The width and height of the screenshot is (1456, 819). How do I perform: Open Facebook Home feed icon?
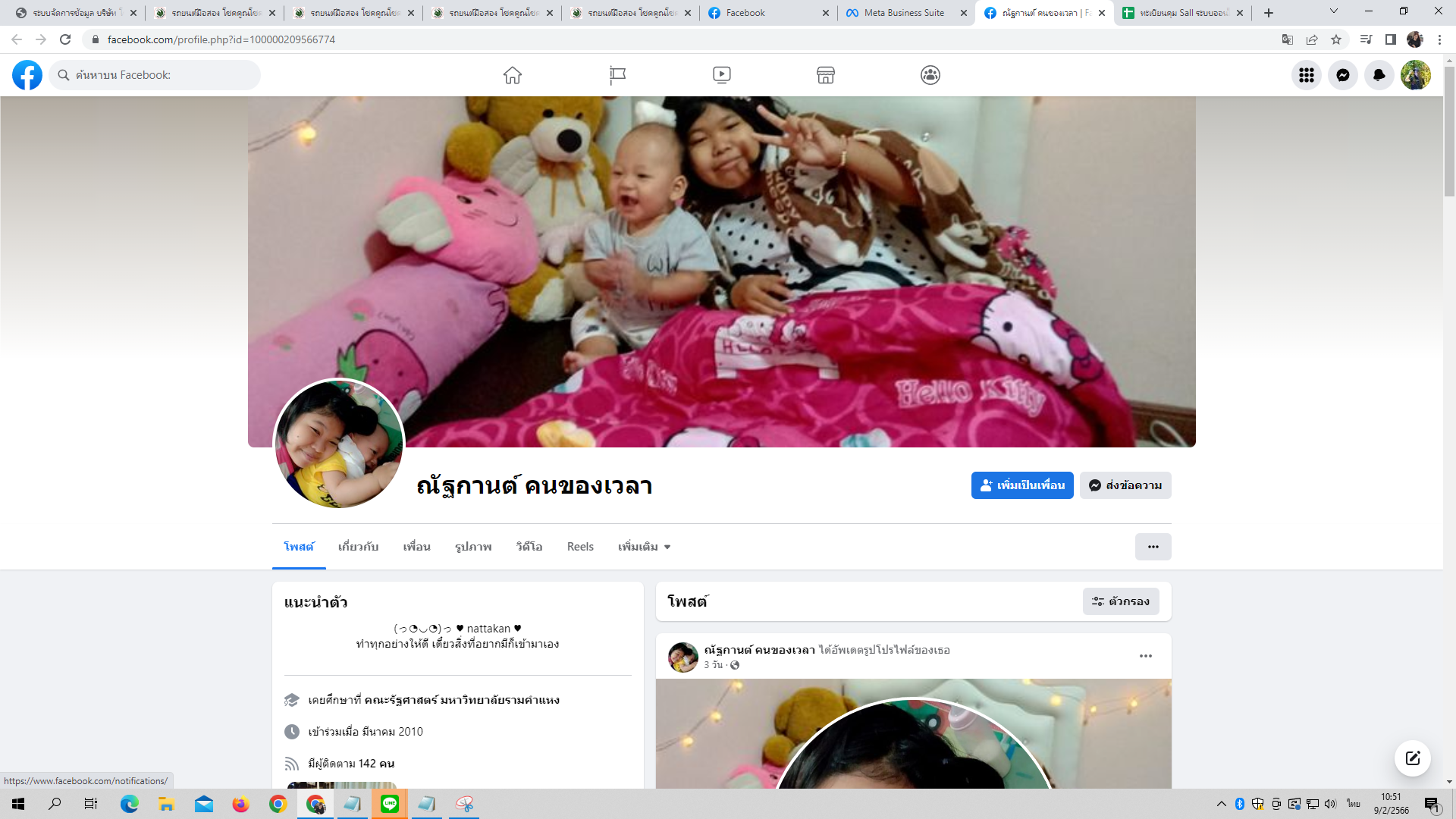point(513,75)
